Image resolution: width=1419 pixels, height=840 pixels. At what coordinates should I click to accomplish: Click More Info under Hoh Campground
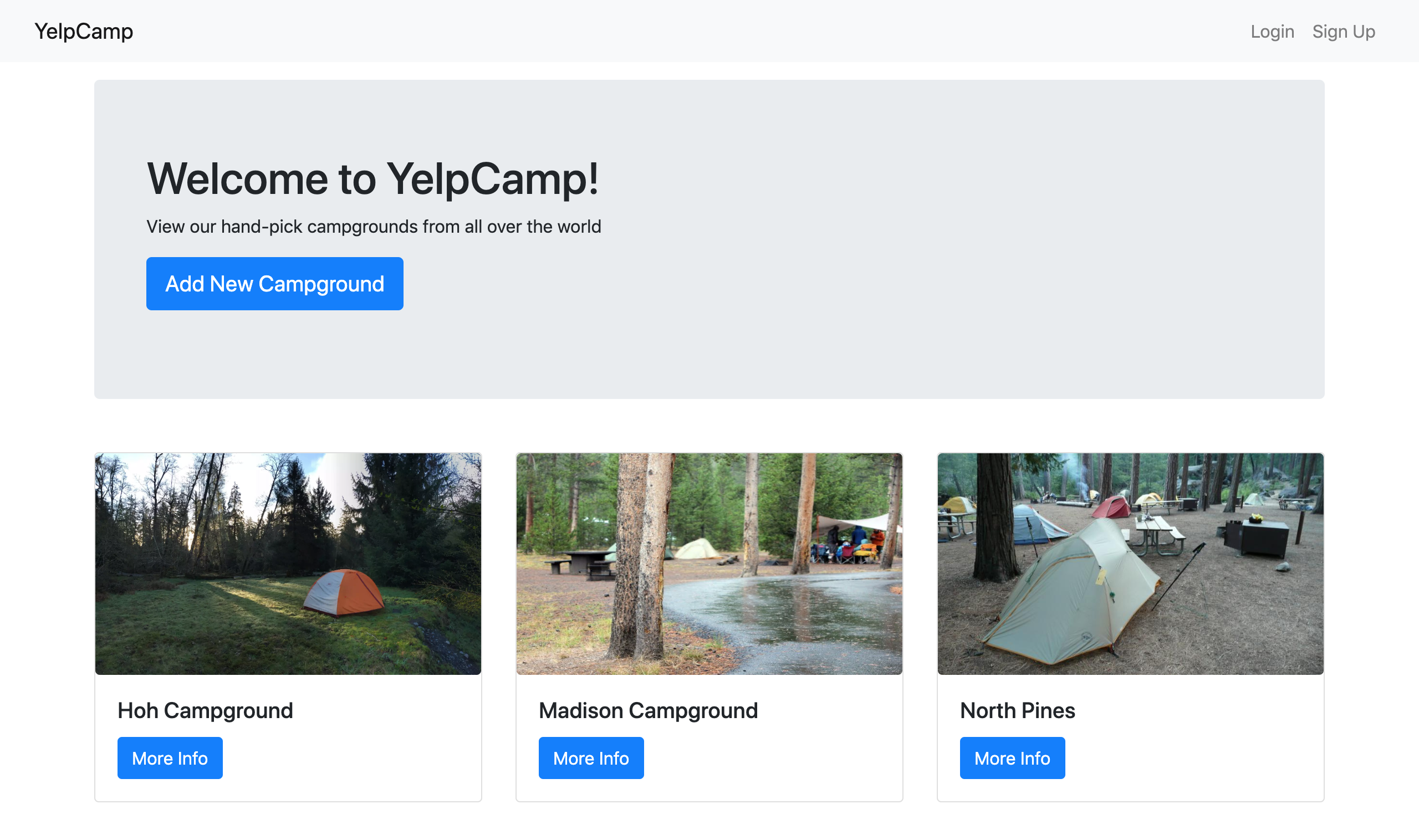(169, 757)
